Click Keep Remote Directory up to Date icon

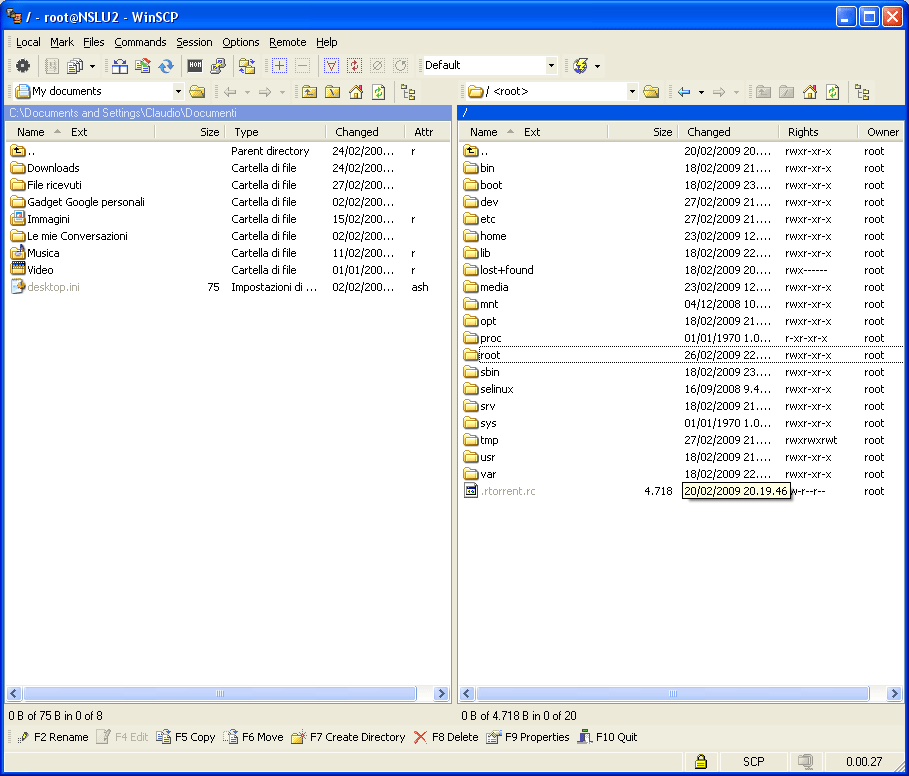coord(143,65)
